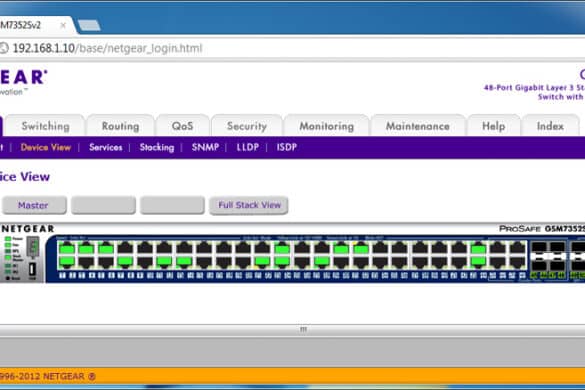This screenshot has width=585, height=390.
Task: Click the third green port in the bottom row
Action: point(164,262)
